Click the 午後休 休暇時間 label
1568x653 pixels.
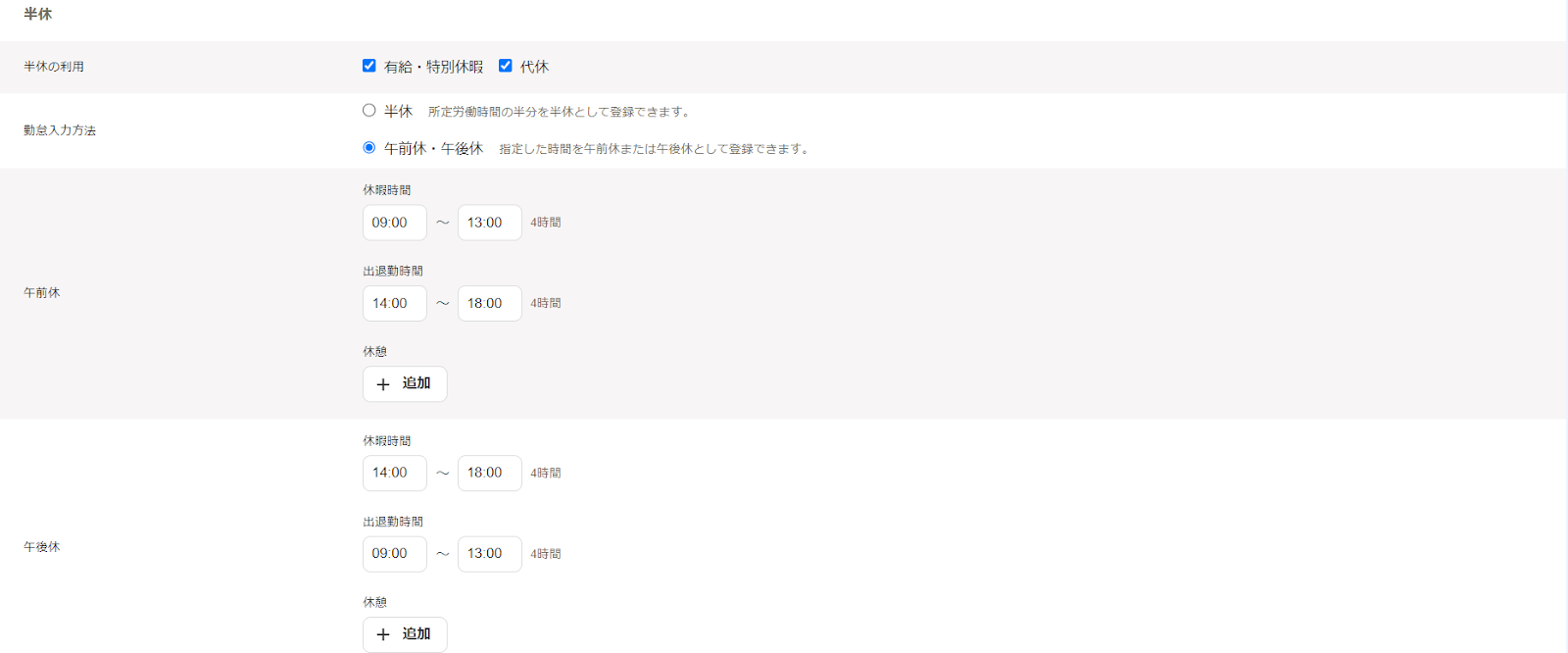pyautogui.click(x=387, y=441)
